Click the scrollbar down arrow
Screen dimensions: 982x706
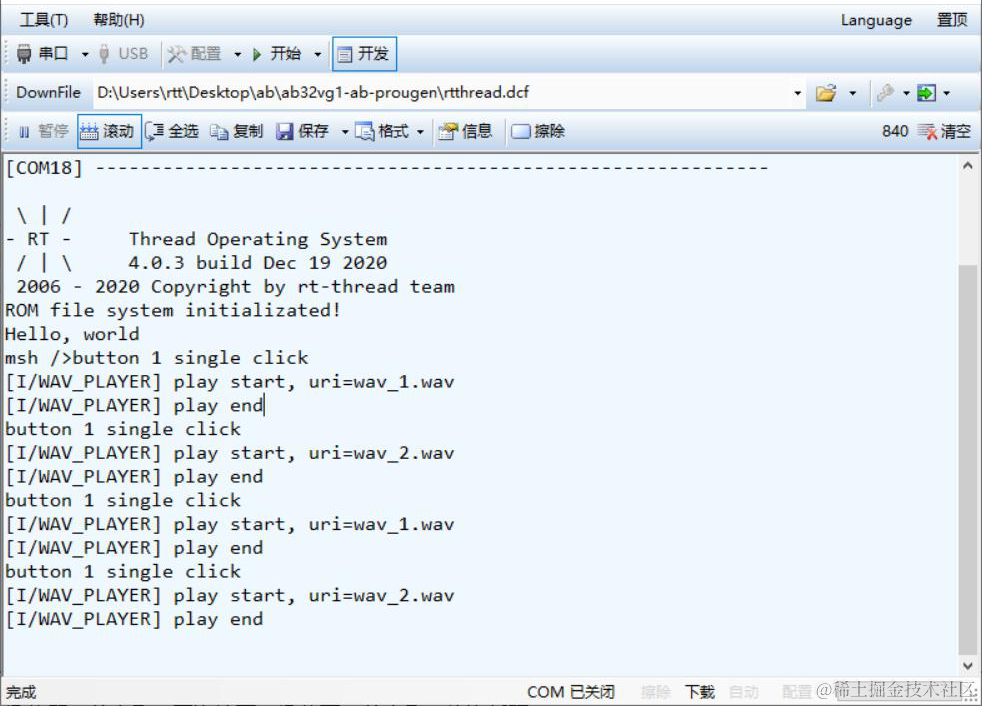coord(968,665)
